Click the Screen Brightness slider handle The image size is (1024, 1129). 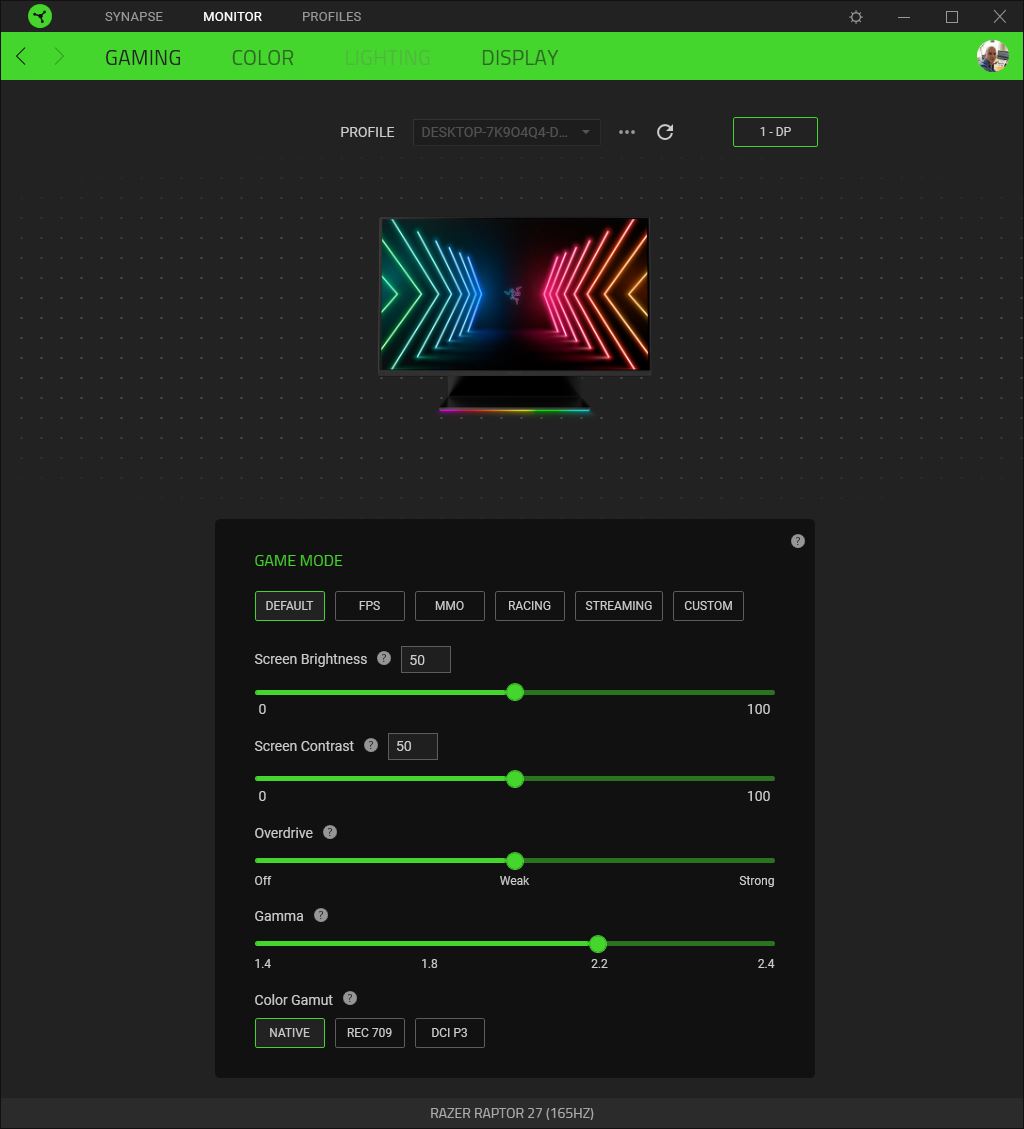[515, 692]
